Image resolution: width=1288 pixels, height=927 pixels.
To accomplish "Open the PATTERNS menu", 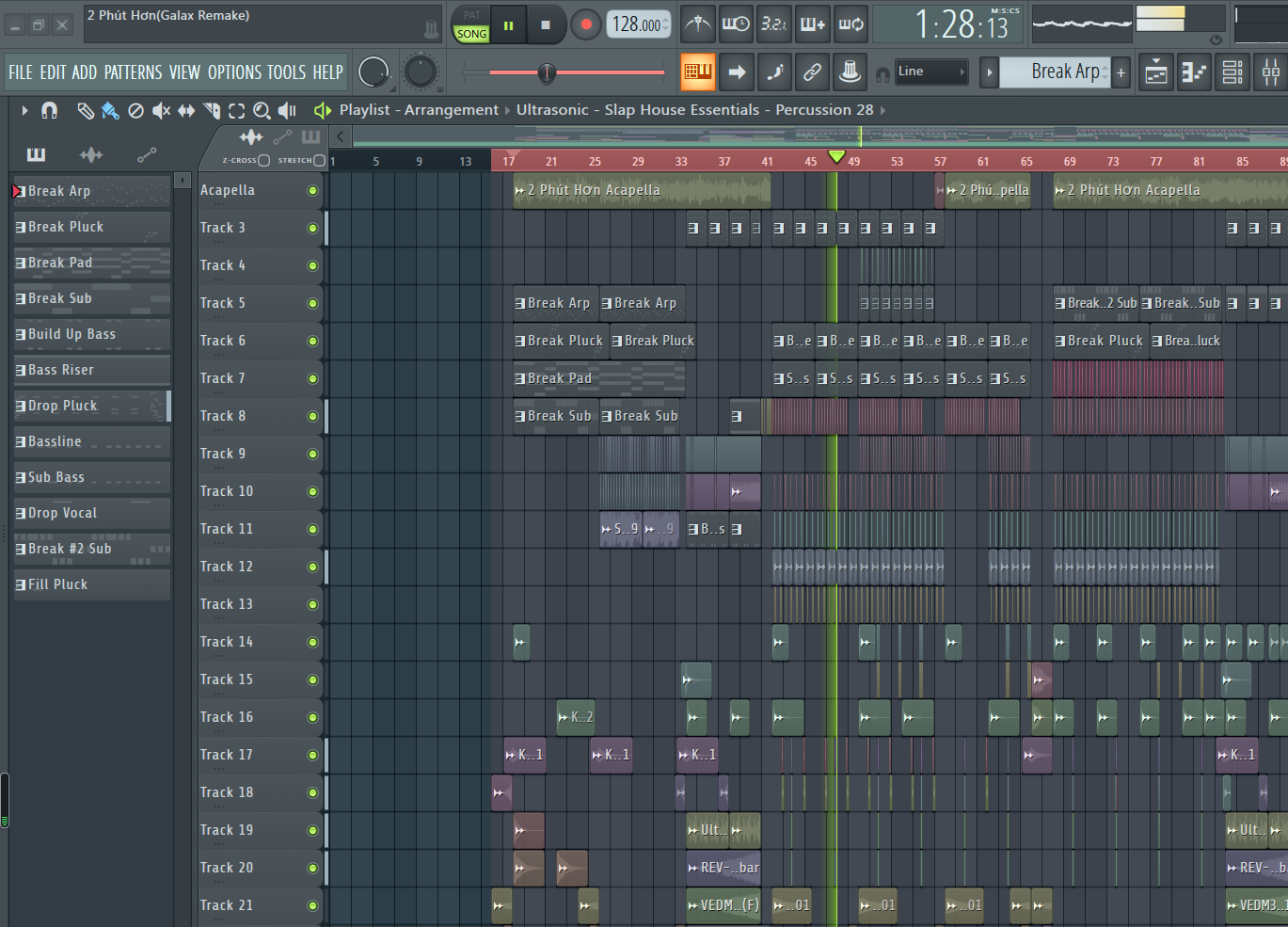I will pos(134,72).
